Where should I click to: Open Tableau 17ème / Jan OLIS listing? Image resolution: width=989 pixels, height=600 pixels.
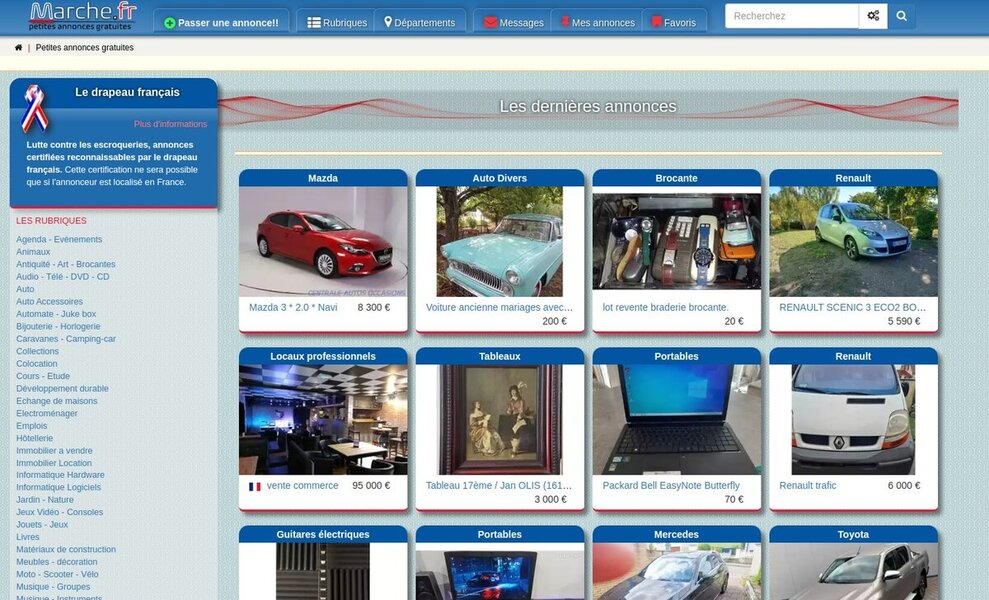tap(499, 486)
